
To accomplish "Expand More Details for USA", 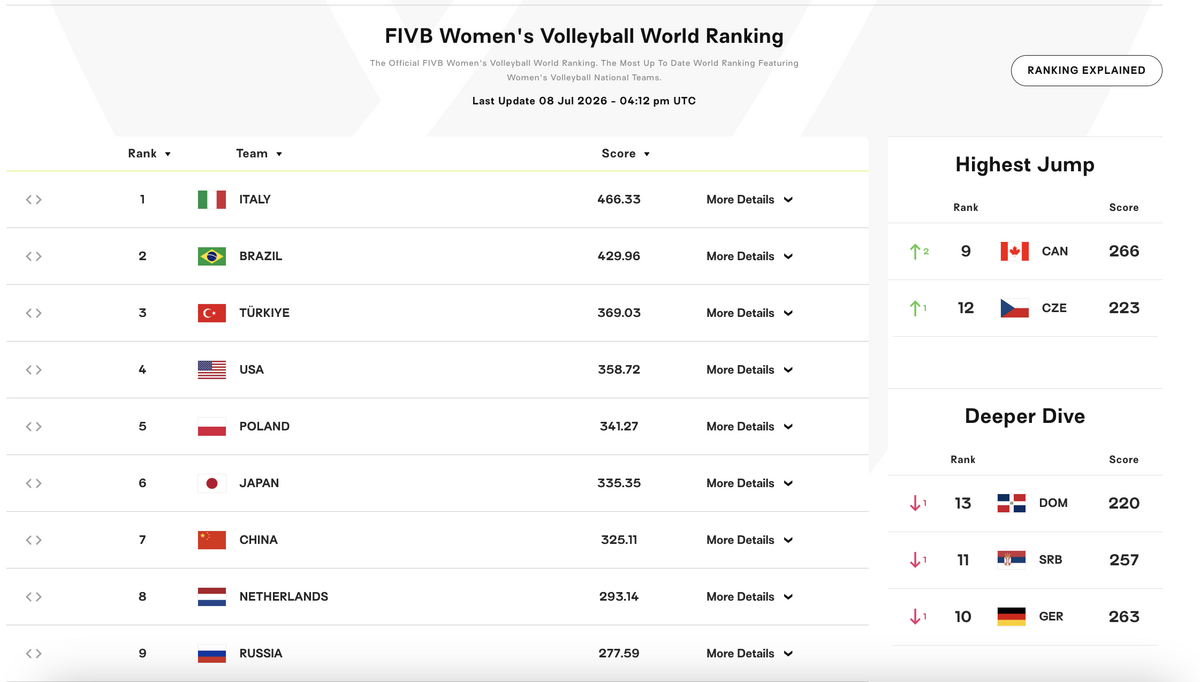I will click(749, 370).
